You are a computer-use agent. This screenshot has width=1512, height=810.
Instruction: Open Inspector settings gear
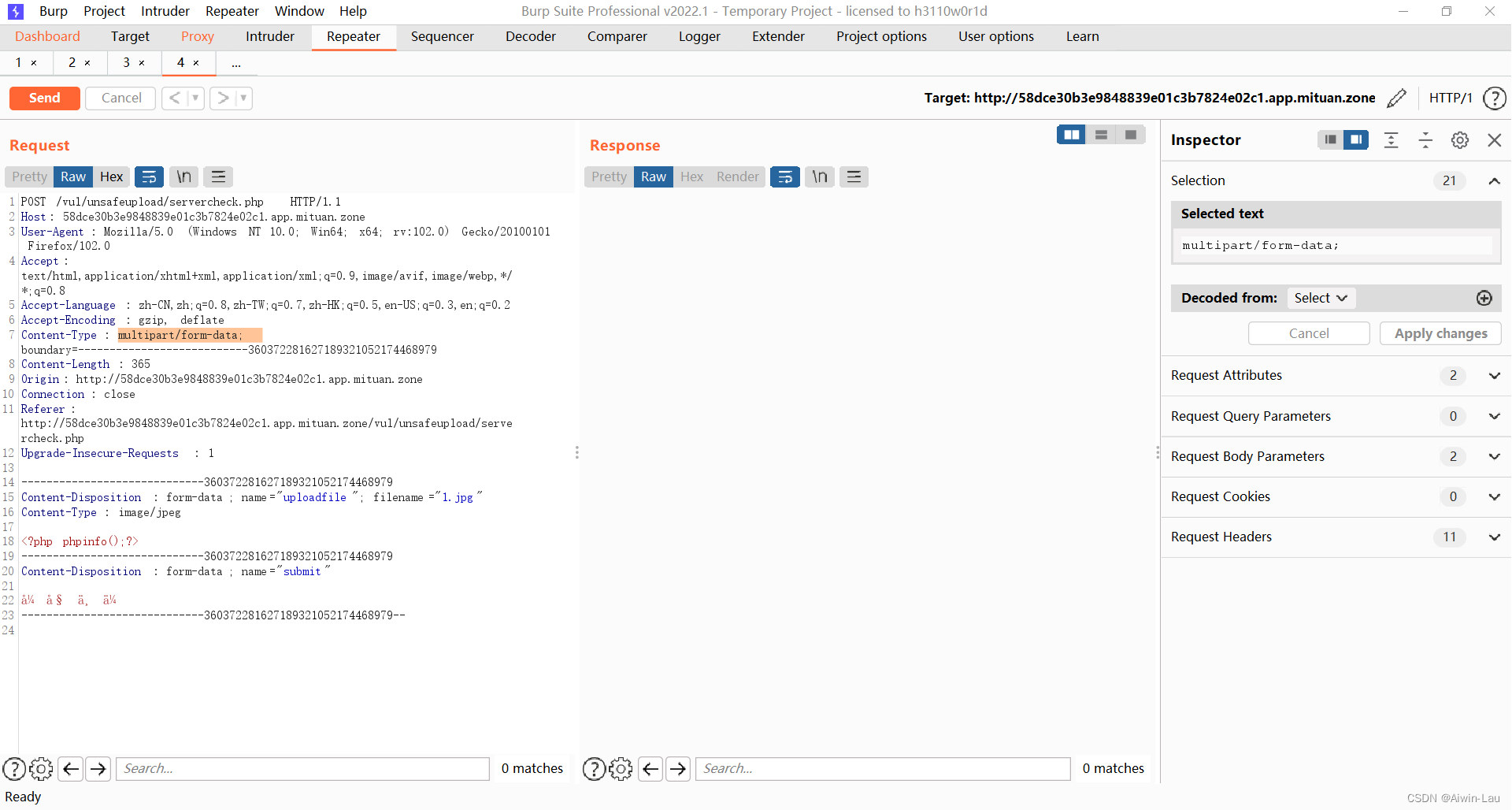tap(1460, 139)
